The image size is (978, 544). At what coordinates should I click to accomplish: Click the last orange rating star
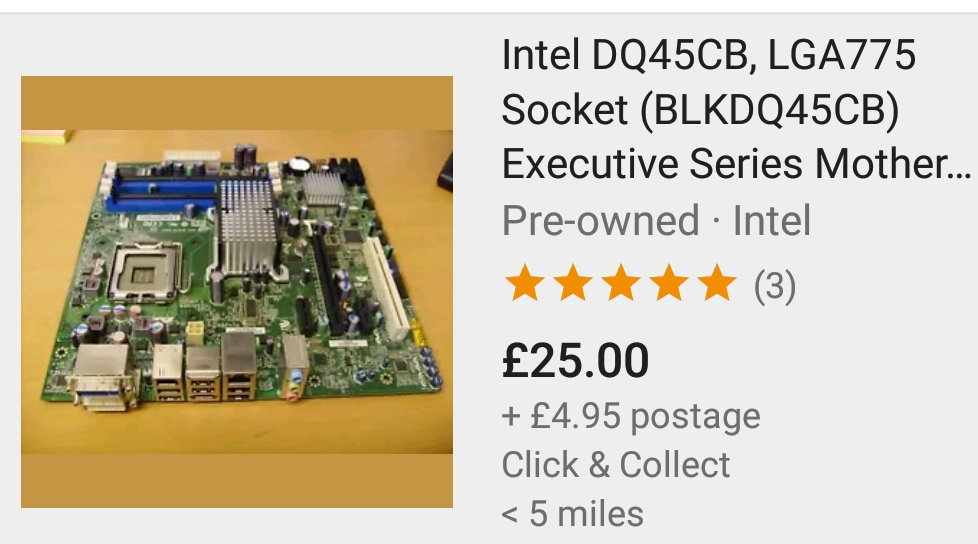(716, 285)
